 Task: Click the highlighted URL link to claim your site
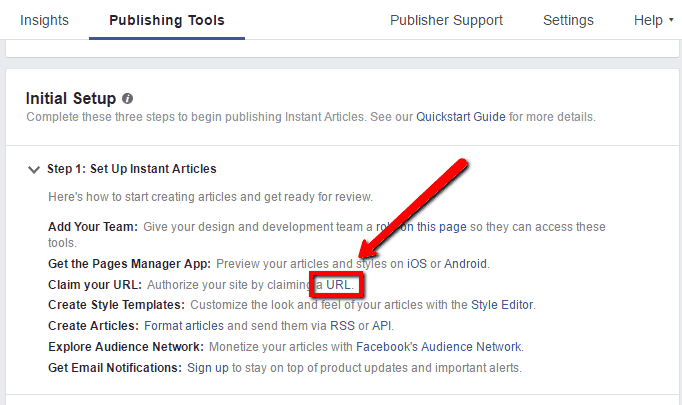tap(340, 285)
